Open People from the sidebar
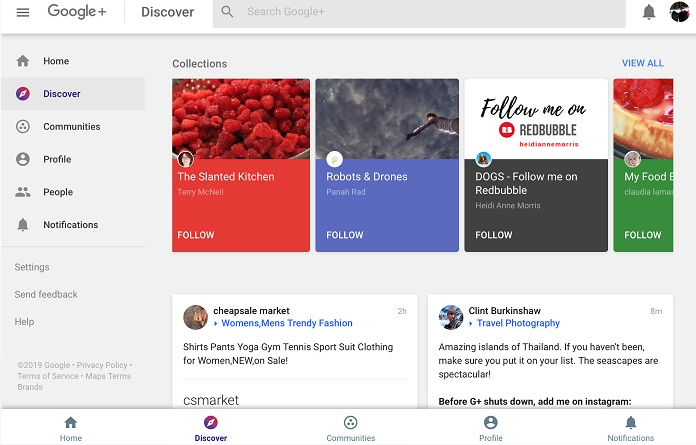696x445 pixels. [73, 192]
